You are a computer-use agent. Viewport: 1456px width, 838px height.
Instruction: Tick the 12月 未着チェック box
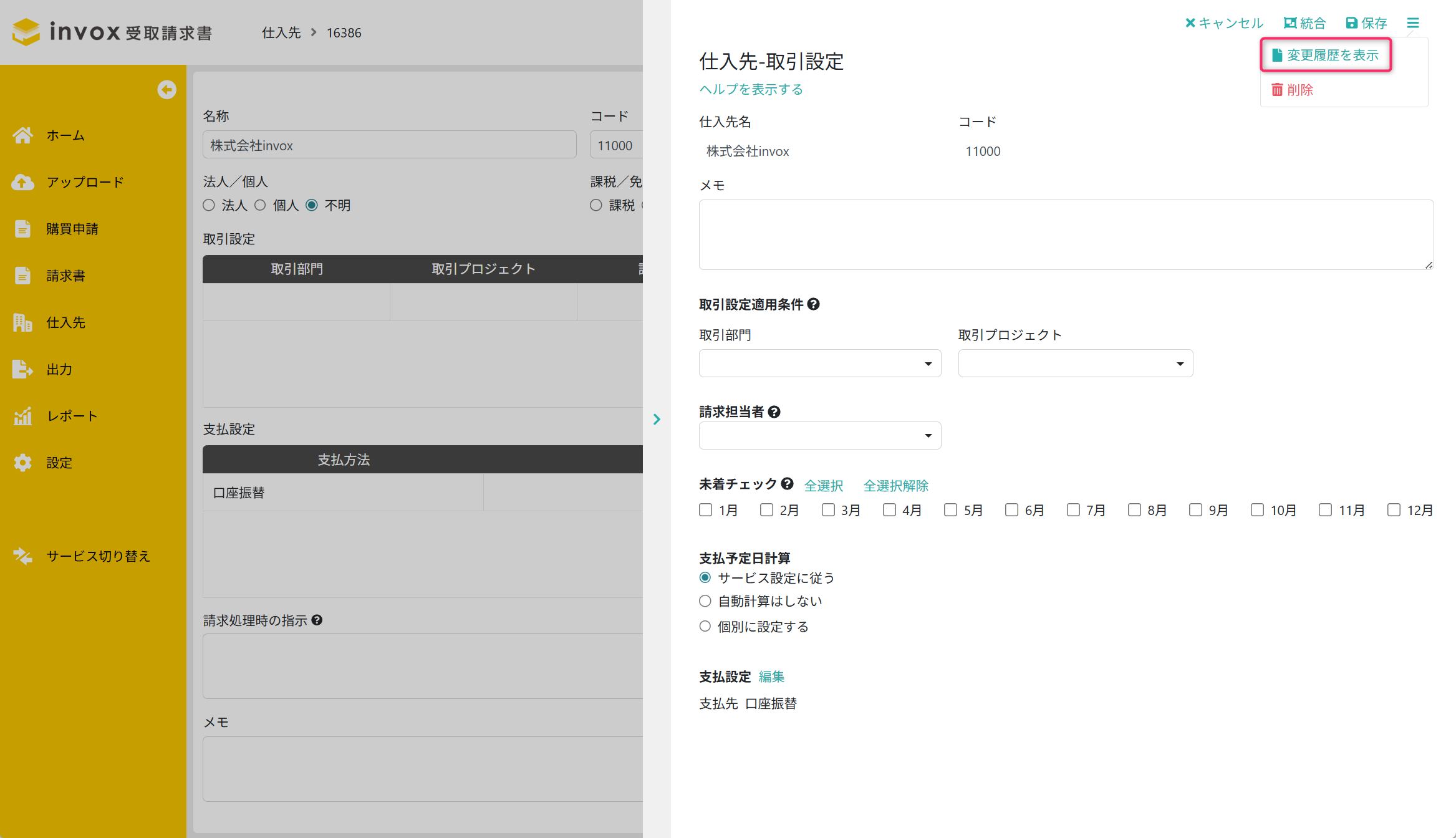[x=1394, y=510]
